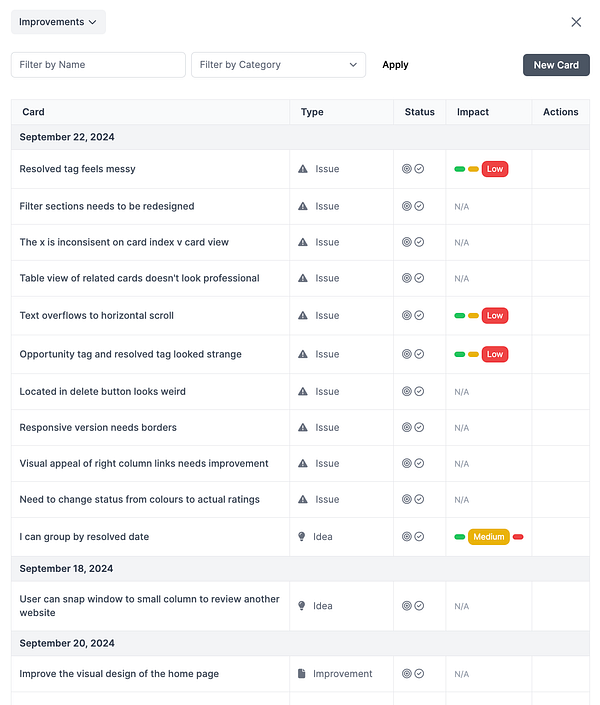Toggle the checkmark status for 'Resolved tag feels messy'
This screenshot has height=705, width=600.
pyautogui.click(x=419, y=169)
